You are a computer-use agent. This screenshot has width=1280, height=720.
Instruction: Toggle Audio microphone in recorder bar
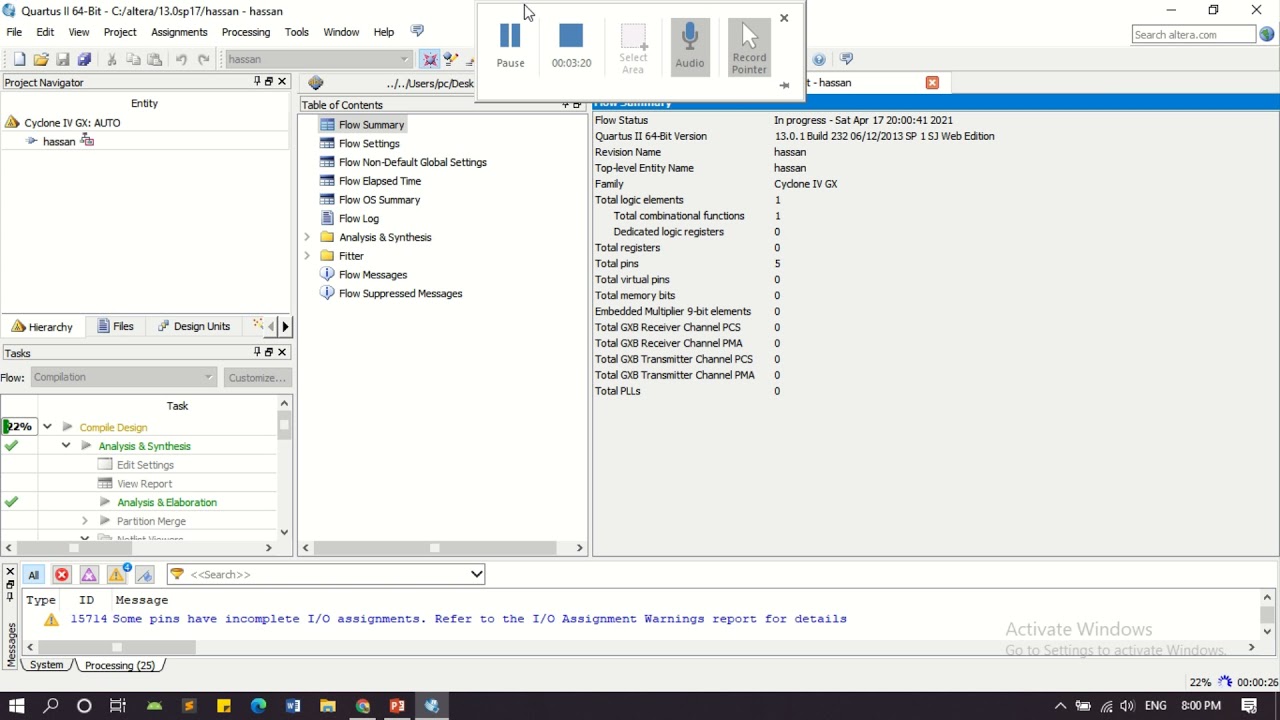tap(689, 45)
